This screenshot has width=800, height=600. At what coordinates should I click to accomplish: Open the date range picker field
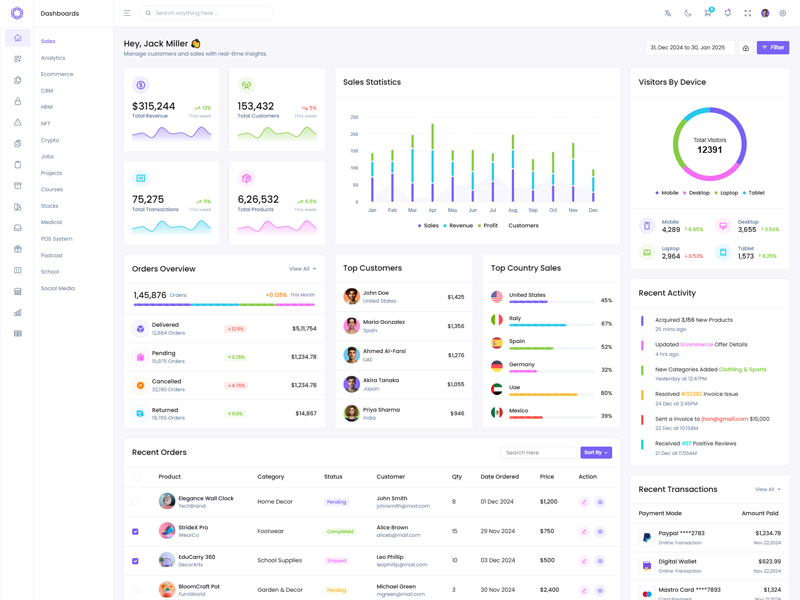689,48
